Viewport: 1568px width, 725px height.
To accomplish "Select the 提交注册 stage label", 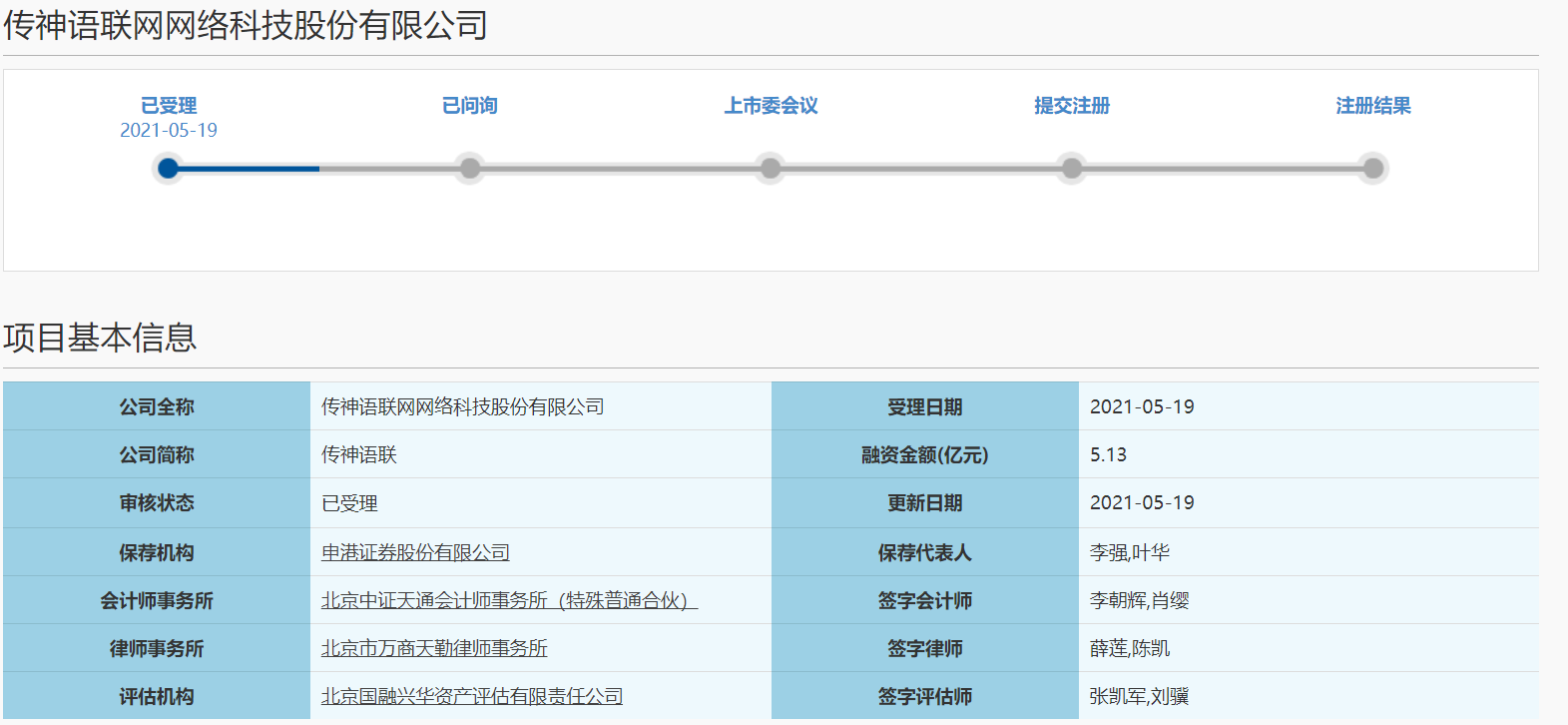I will click(x=1072, y=106).
